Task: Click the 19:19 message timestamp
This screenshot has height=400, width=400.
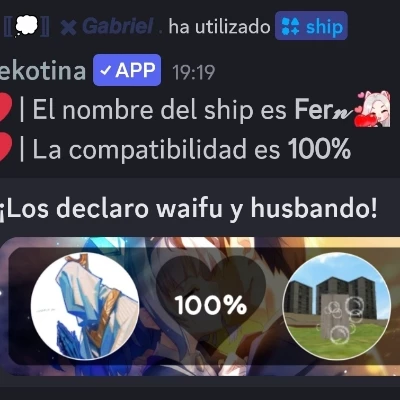Action: pos(193,72)
